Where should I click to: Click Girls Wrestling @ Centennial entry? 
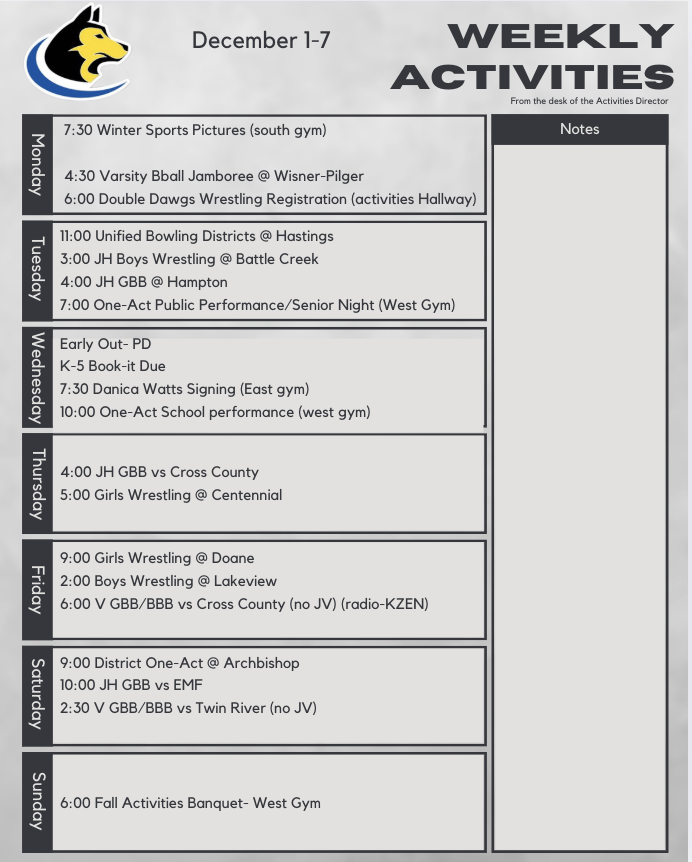click(x=171, y=495)
